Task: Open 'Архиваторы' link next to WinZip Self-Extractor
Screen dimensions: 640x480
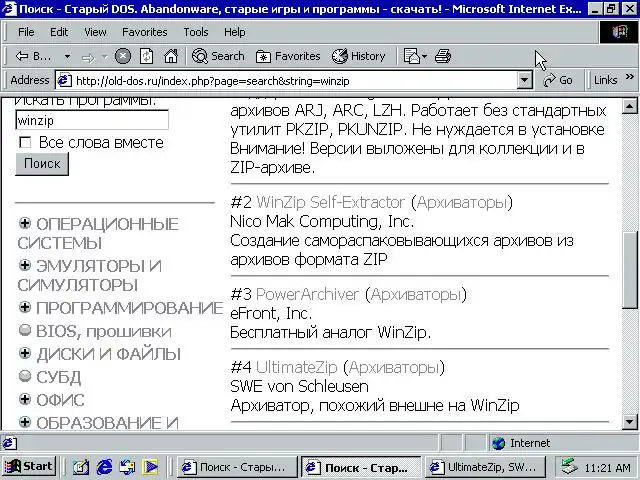Action: point(462,202)
